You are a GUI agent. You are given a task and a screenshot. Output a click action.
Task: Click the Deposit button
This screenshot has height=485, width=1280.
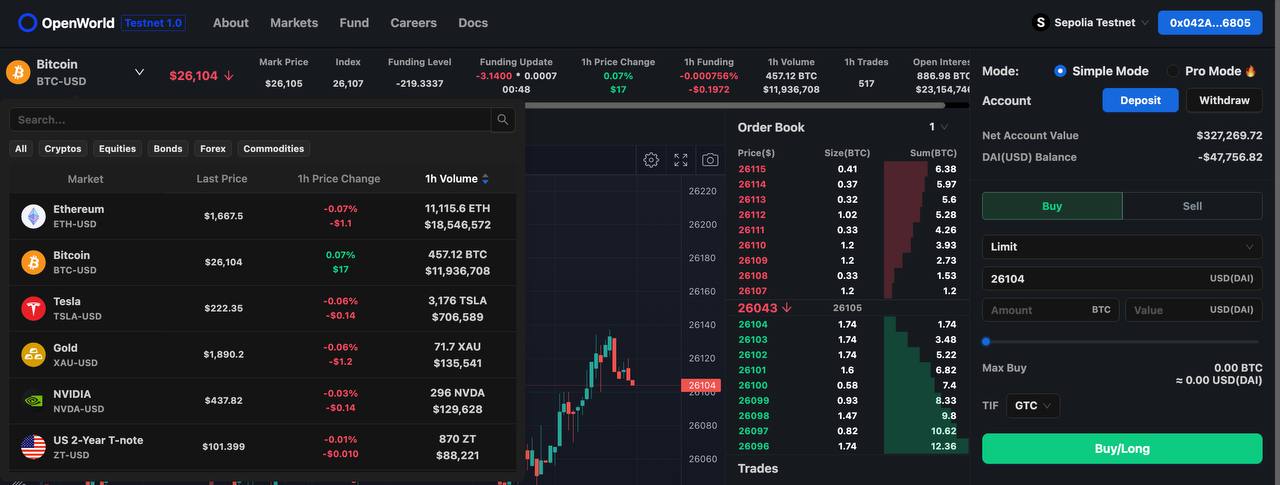coord(1140,100)
